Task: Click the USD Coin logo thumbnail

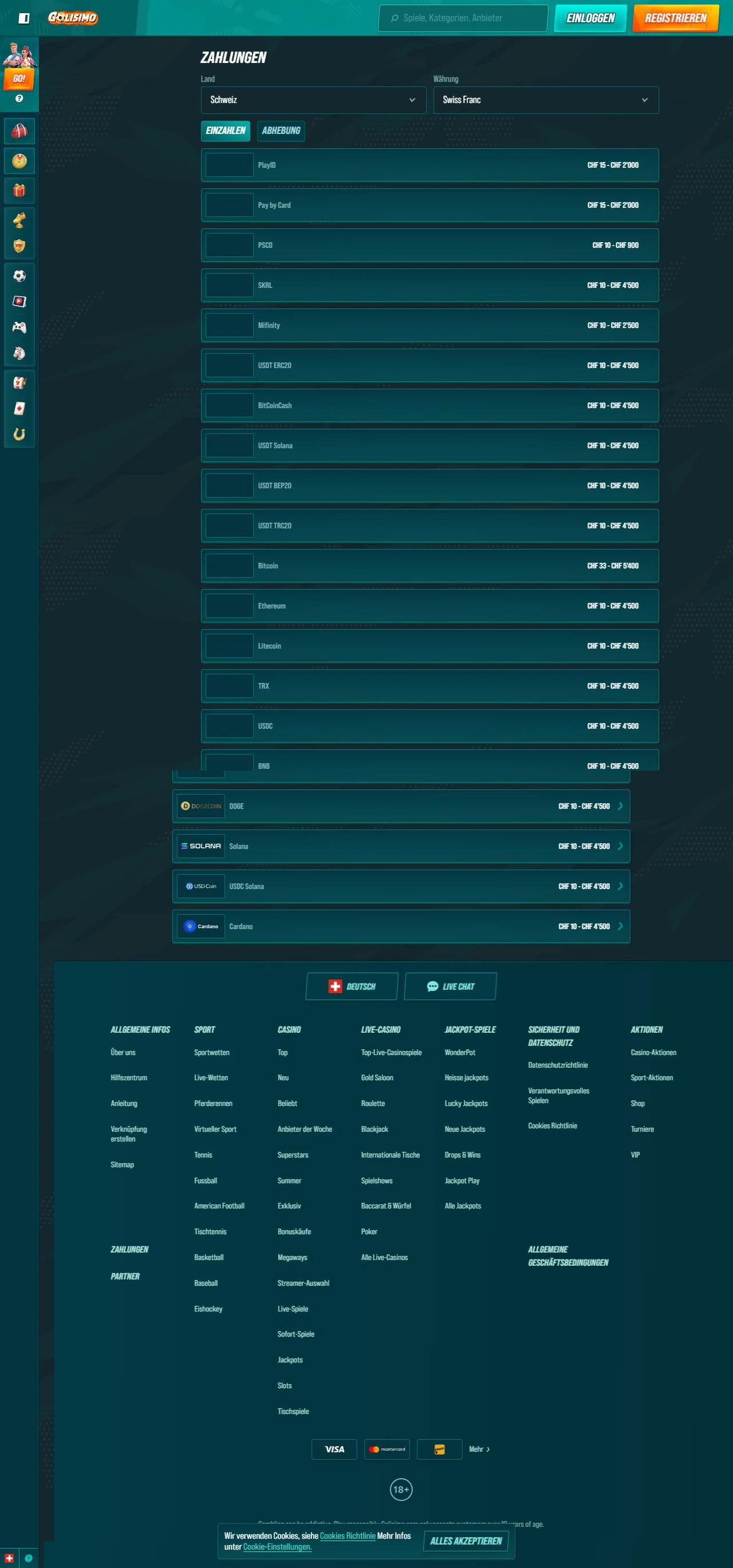Action: pyautogui.click(x=201, y=886)
